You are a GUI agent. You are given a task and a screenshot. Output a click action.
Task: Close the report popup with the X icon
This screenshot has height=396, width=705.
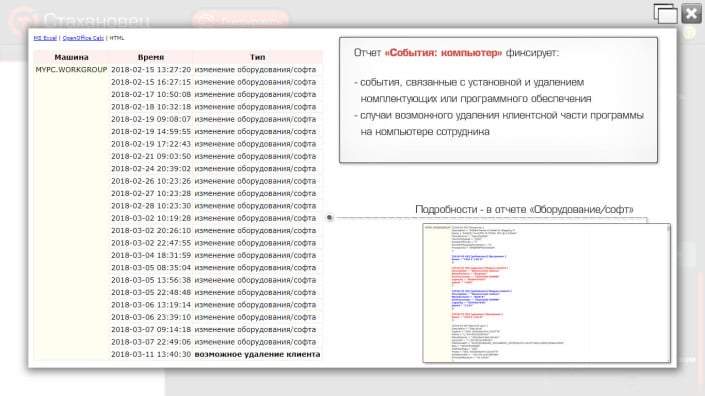692,13
